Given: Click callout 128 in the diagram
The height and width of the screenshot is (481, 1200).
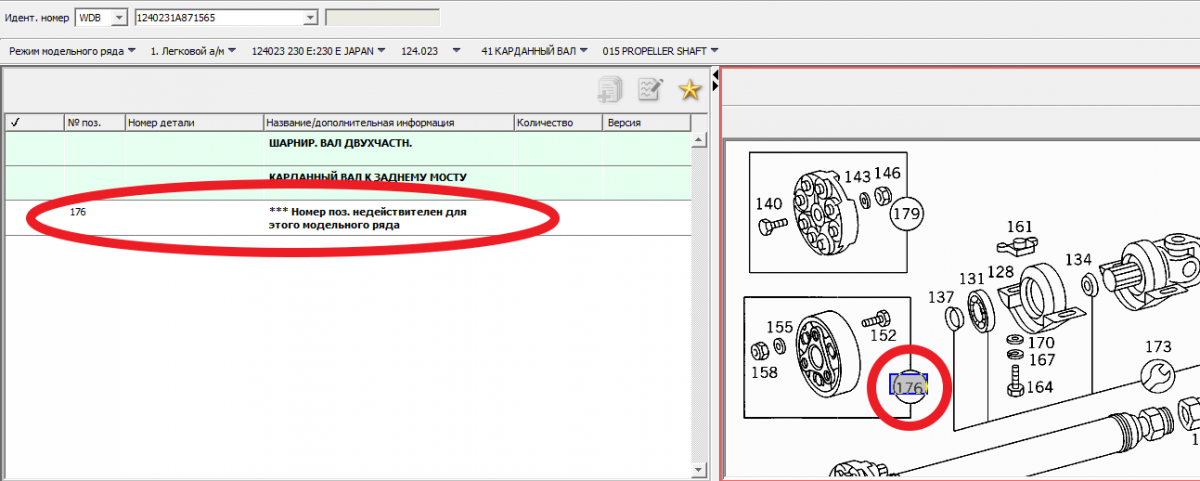Looking at the screenshot, I should [1002, 272].
